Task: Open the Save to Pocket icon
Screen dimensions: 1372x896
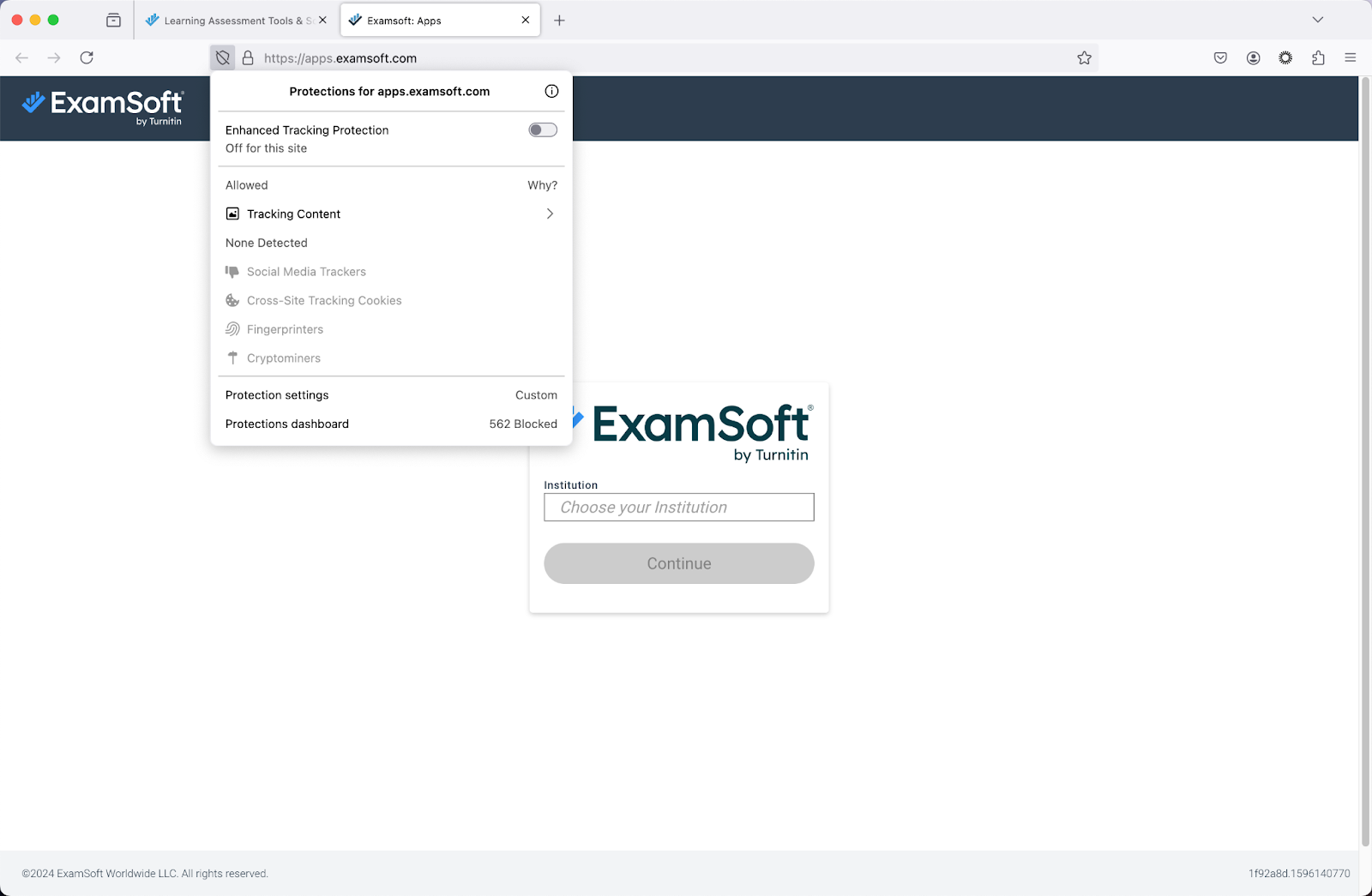Action: tap(1220, 58)
